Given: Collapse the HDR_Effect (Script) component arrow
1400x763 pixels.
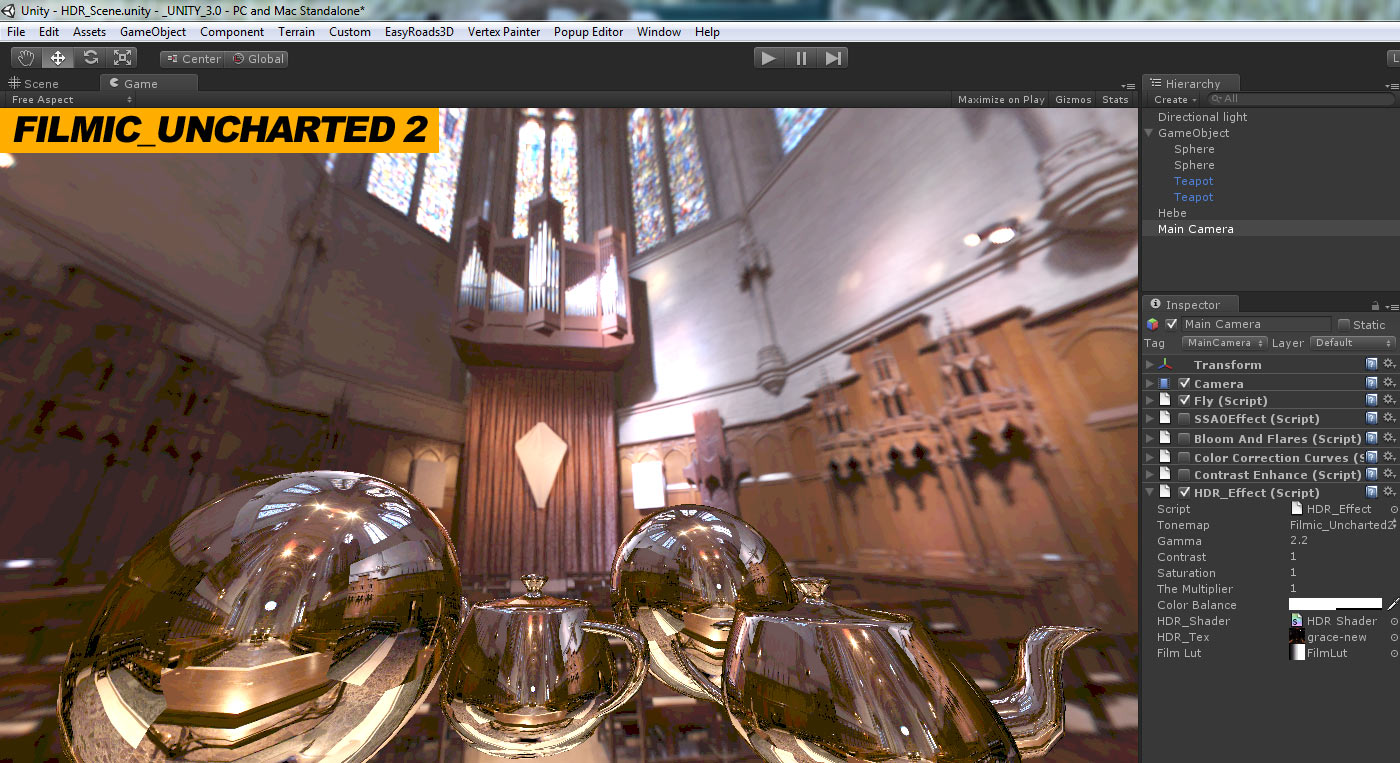Looking at the screenshot, I should click(1150, 492).
